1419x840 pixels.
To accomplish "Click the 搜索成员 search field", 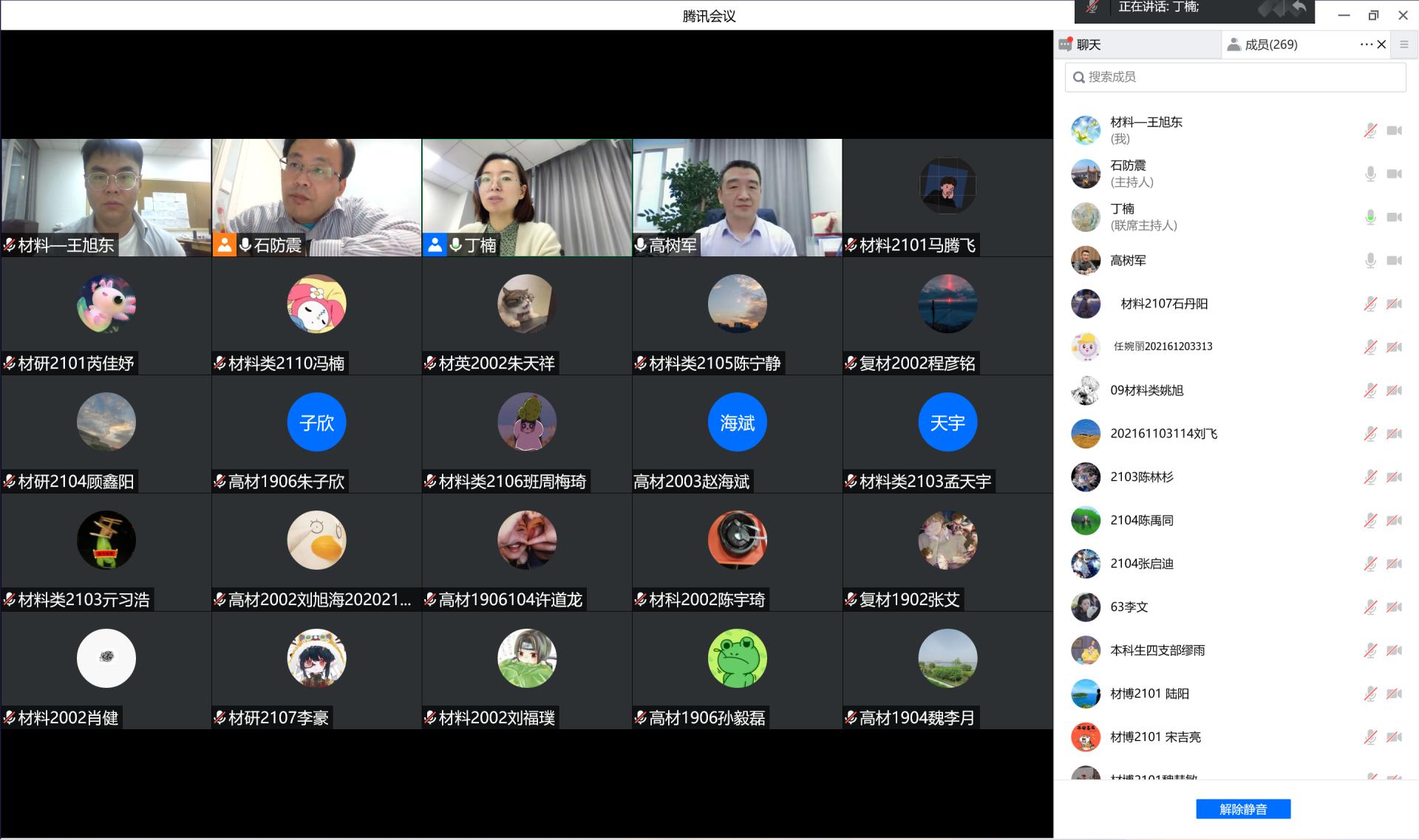I will [x=1234, y=77].
